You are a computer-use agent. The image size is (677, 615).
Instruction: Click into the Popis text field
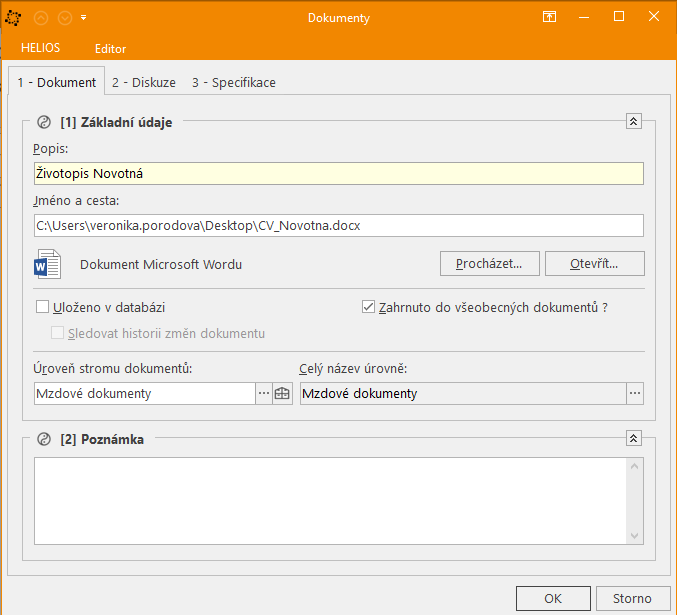tap(338, 174)
